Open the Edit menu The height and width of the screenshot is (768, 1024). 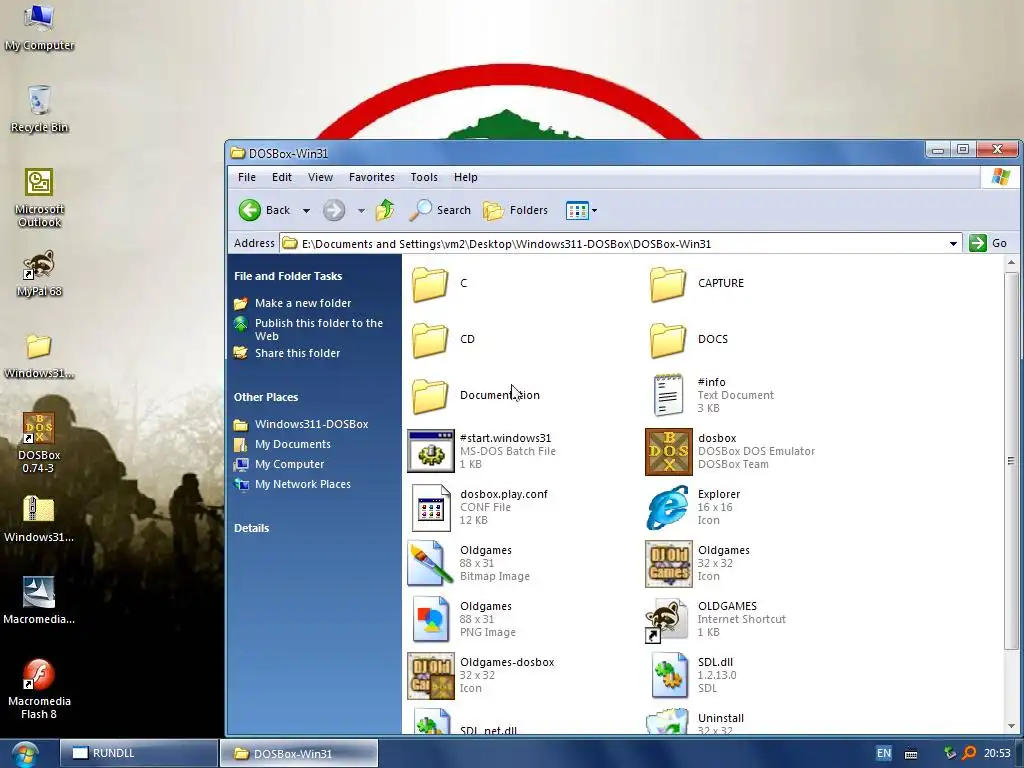[x=281, y=177]
